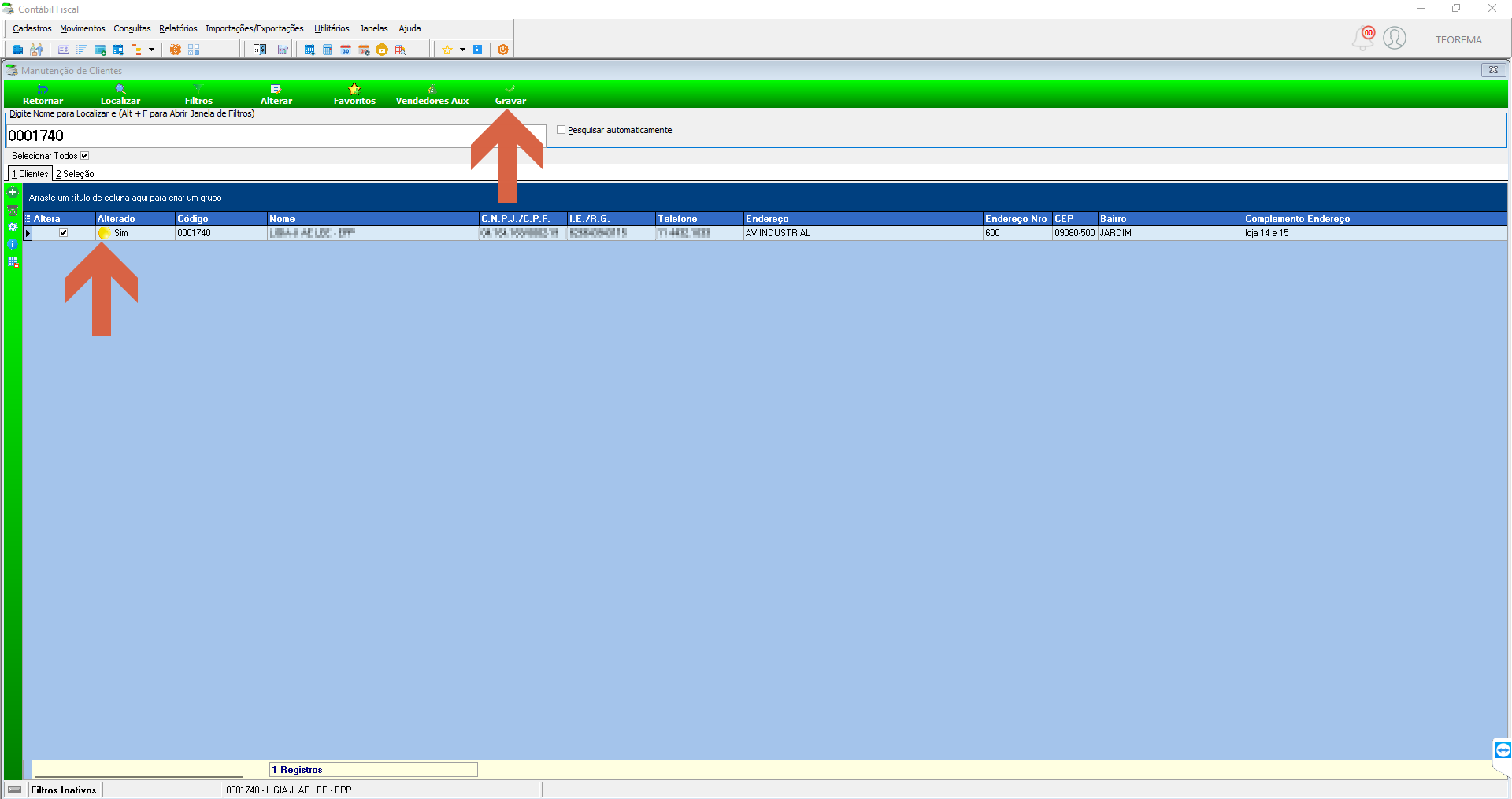Click the document with dollar sign icon

tap(260, 50)
